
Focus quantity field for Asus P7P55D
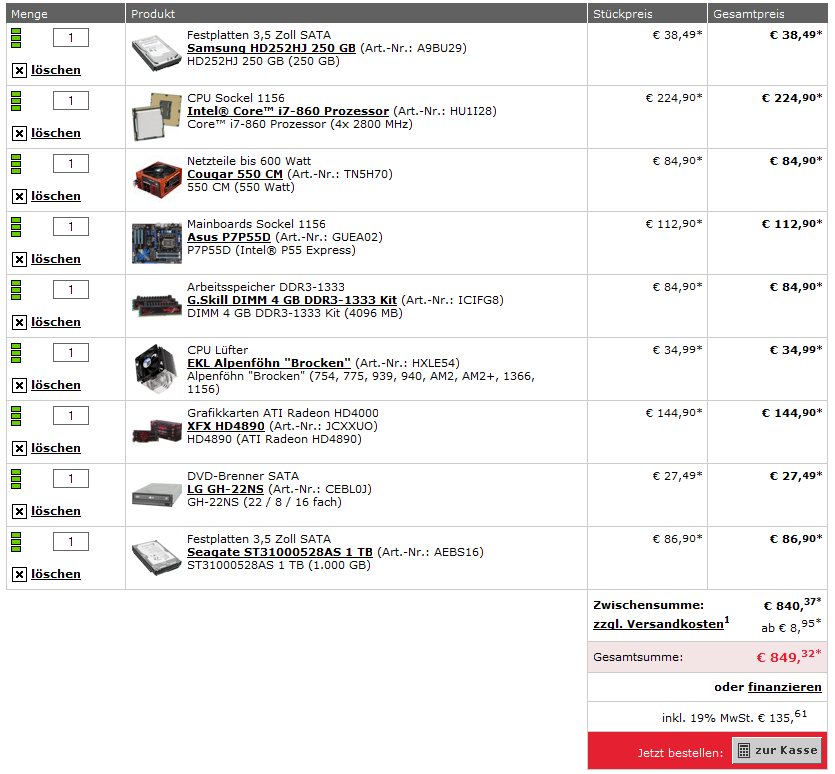pyautogui.click(x=71, y=227)
